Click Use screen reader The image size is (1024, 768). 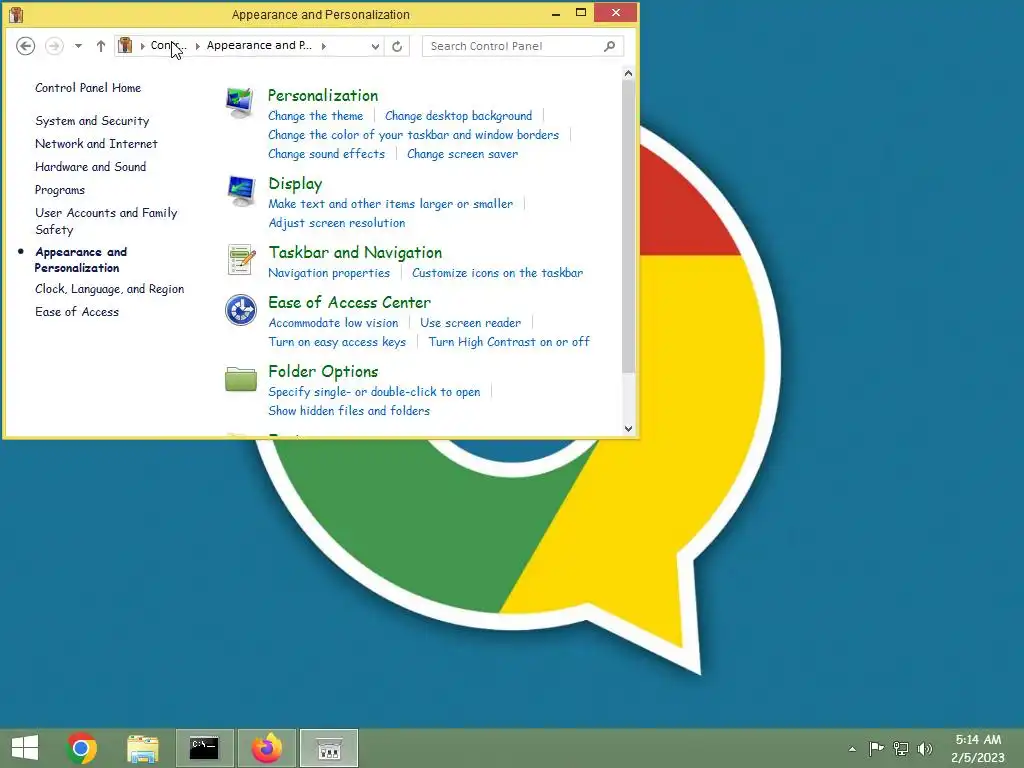pos(470,323)
